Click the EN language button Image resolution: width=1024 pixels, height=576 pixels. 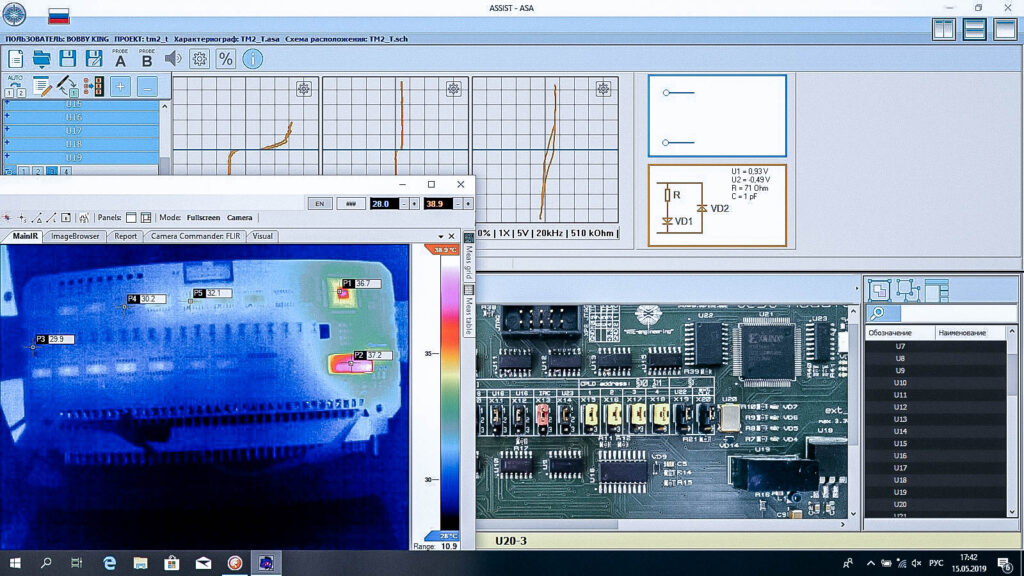319,203
